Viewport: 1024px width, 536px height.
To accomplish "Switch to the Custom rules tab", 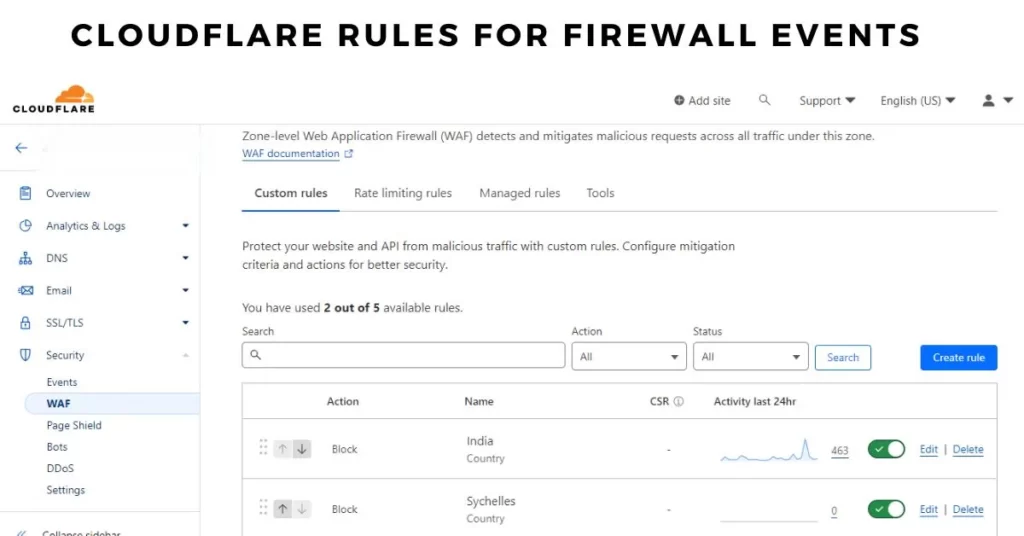I will tap(291, 193).
